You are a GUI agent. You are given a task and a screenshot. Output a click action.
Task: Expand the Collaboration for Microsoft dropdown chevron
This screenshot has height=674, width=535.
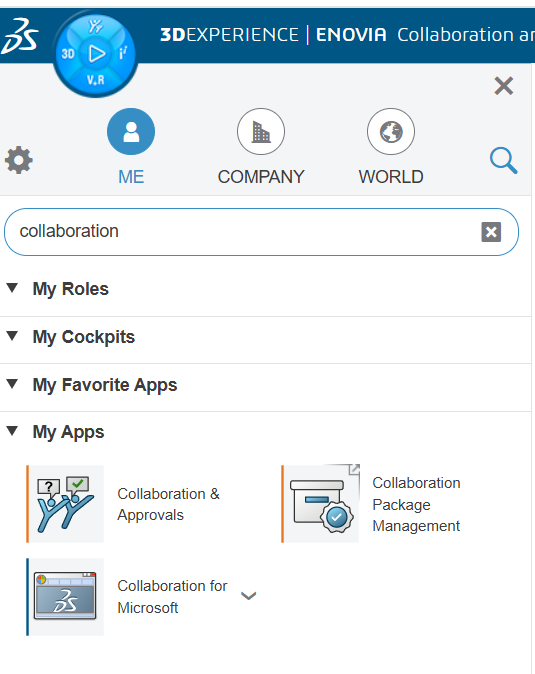click(x=248, y=596)
